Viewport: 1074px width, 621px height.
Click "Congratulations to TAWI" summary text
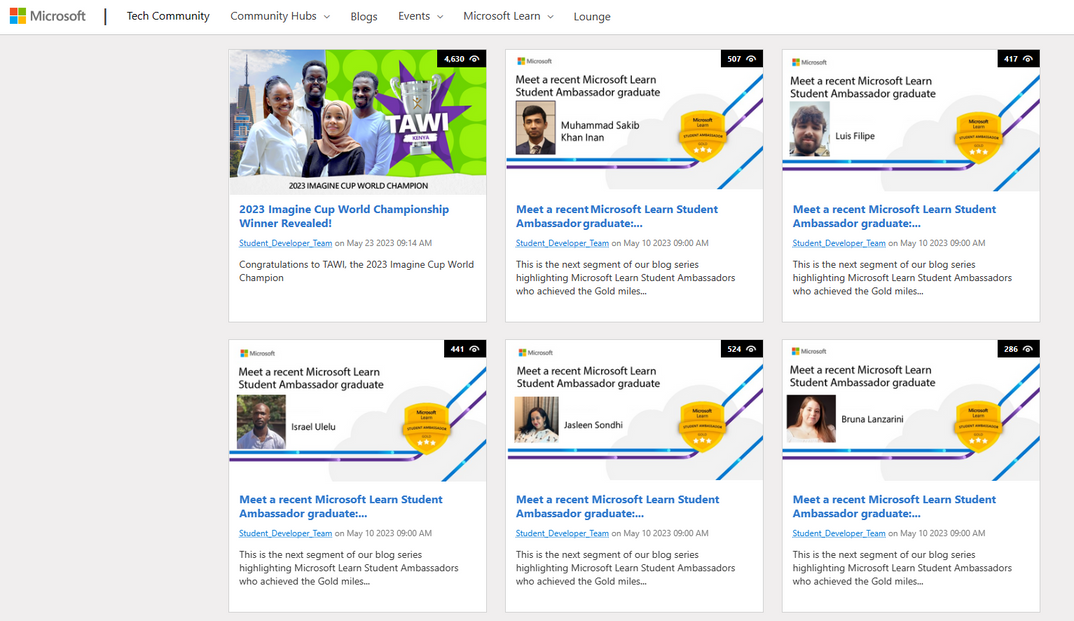point(356,271)
